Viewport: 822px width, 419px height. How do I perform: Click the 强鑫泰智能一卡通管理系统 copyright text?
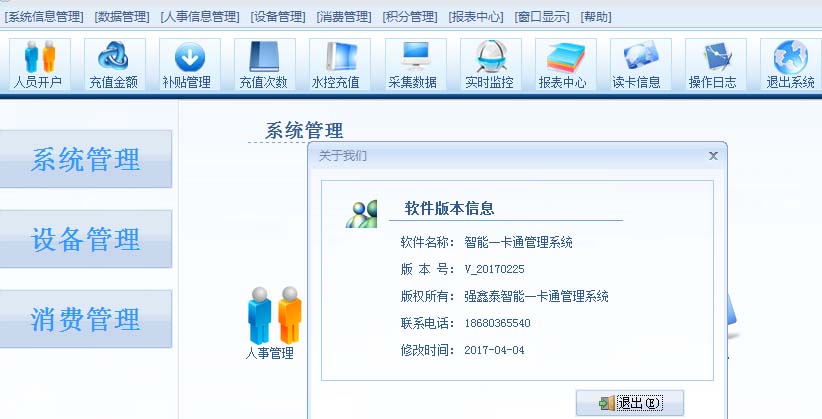[x=536, y=296]
